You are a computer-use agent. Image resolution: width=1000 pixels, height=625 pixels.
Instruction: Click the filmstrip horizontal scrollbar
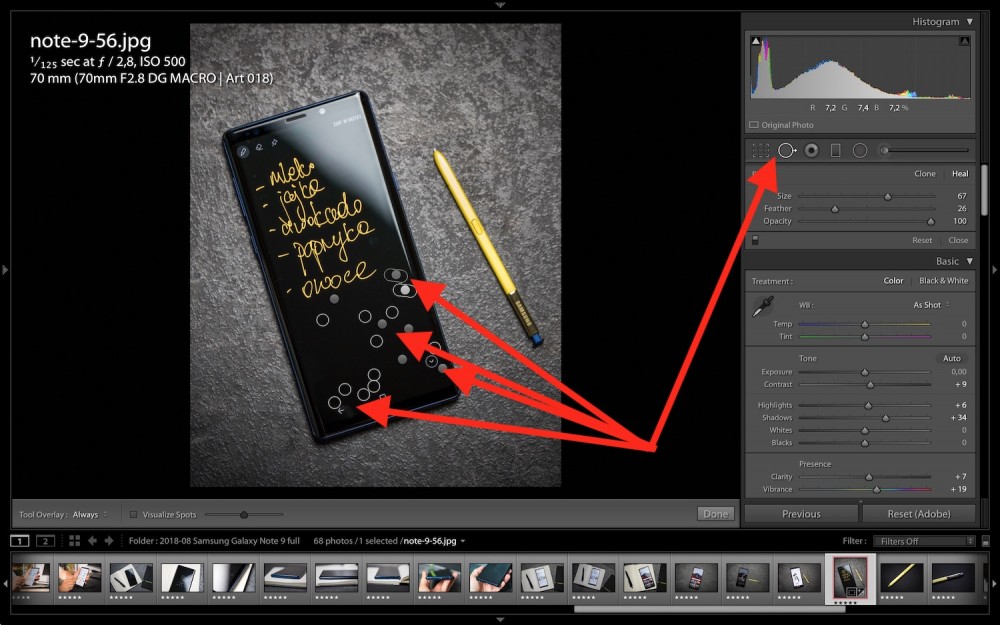click(710, 609)
